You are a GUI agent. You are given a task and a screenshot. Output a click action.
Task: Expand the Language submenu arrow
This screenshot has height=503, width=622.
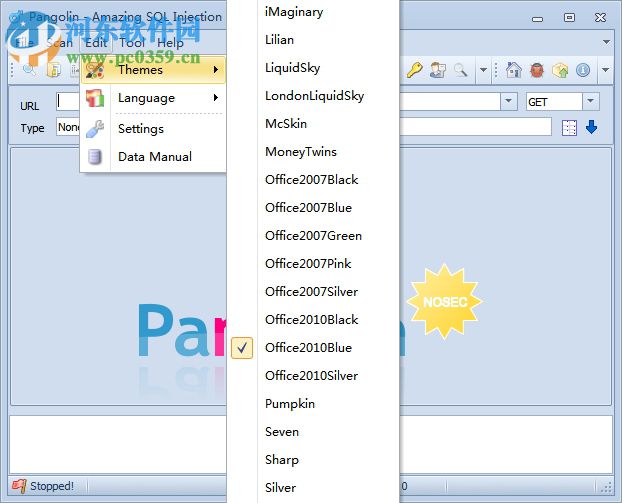tap(216, 98)
